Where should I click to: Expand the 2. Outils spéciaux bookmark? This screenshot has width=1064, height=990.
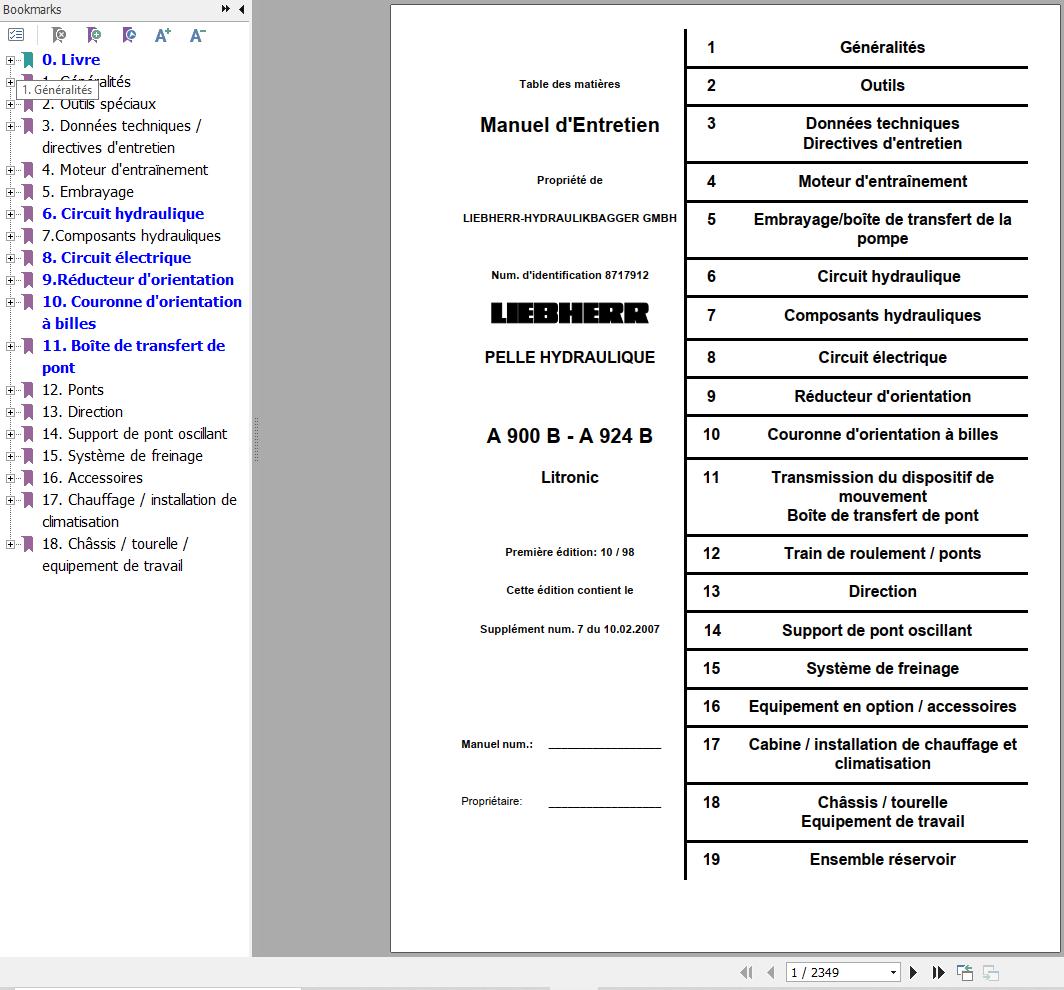[x=10, y=104]
